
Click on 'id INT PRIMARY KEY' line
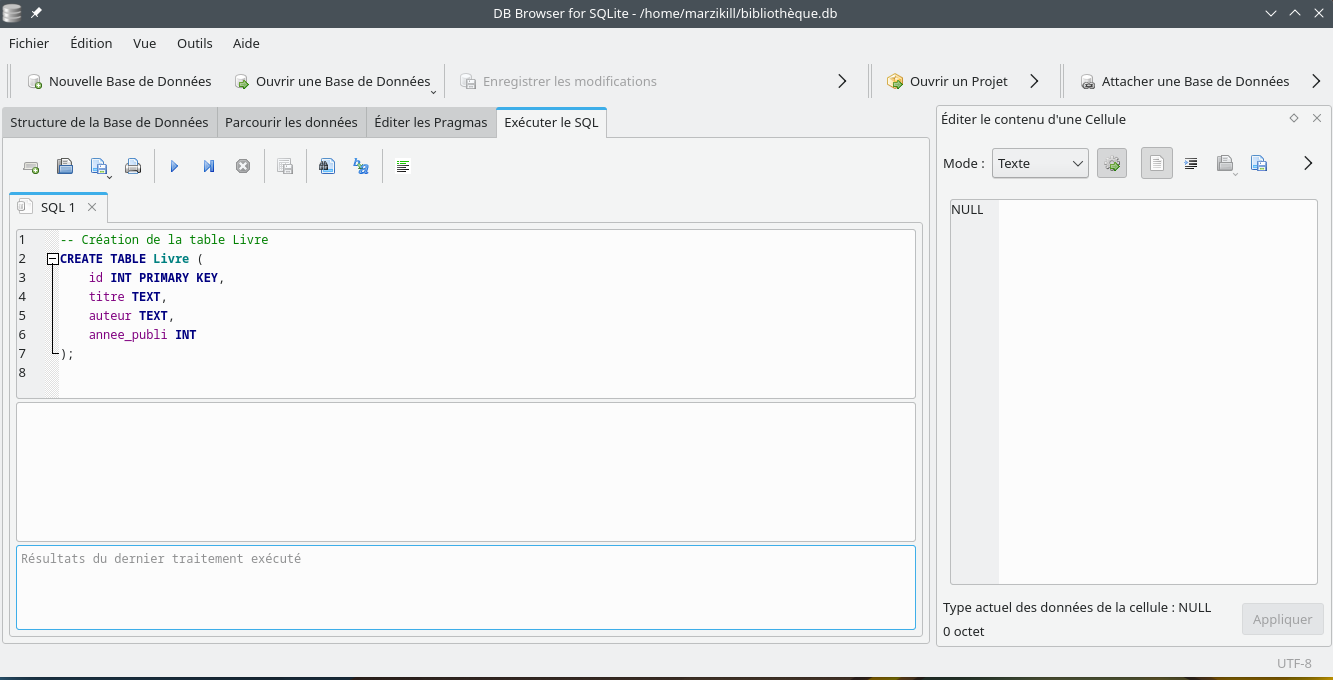(x=156, y=278)
